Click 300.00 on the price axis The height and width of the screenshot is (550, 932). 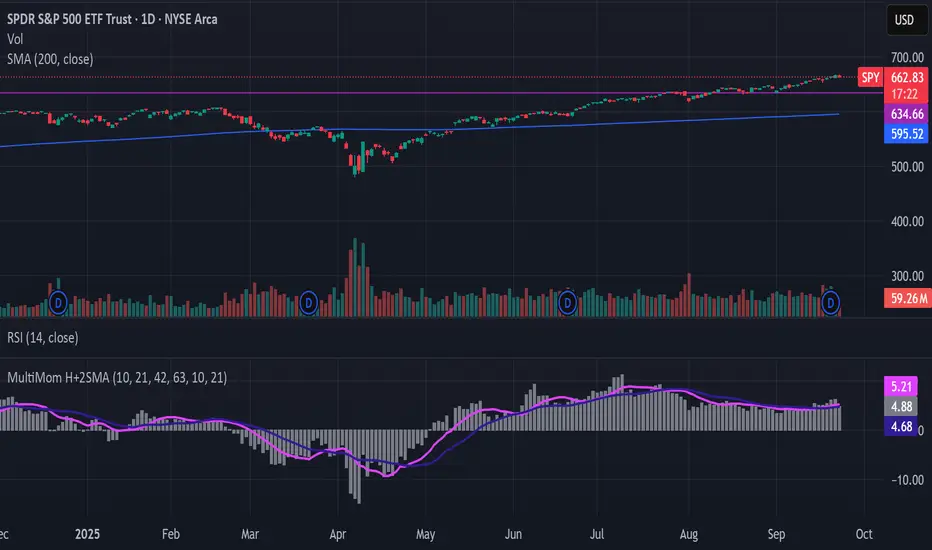click(907, 276)
